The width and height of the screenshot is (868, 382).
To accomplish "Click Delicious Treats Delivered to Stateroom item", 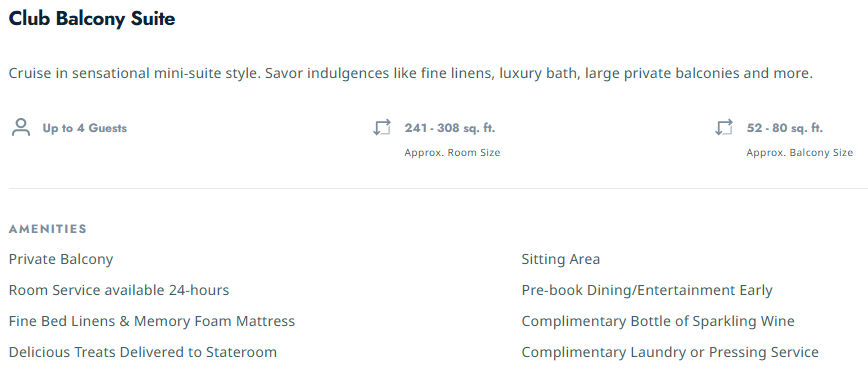I will coord(143,352).
